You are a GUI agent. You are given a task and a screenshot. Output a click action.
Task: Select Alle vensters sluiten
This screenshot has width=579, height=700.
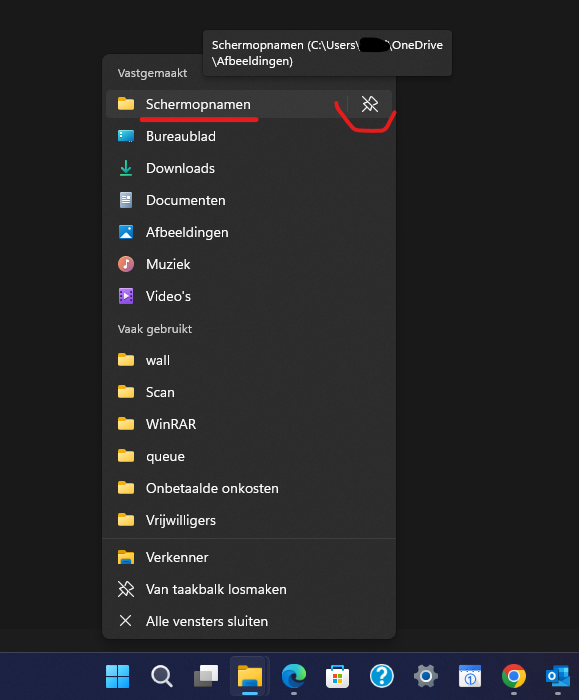pos(249,621)
